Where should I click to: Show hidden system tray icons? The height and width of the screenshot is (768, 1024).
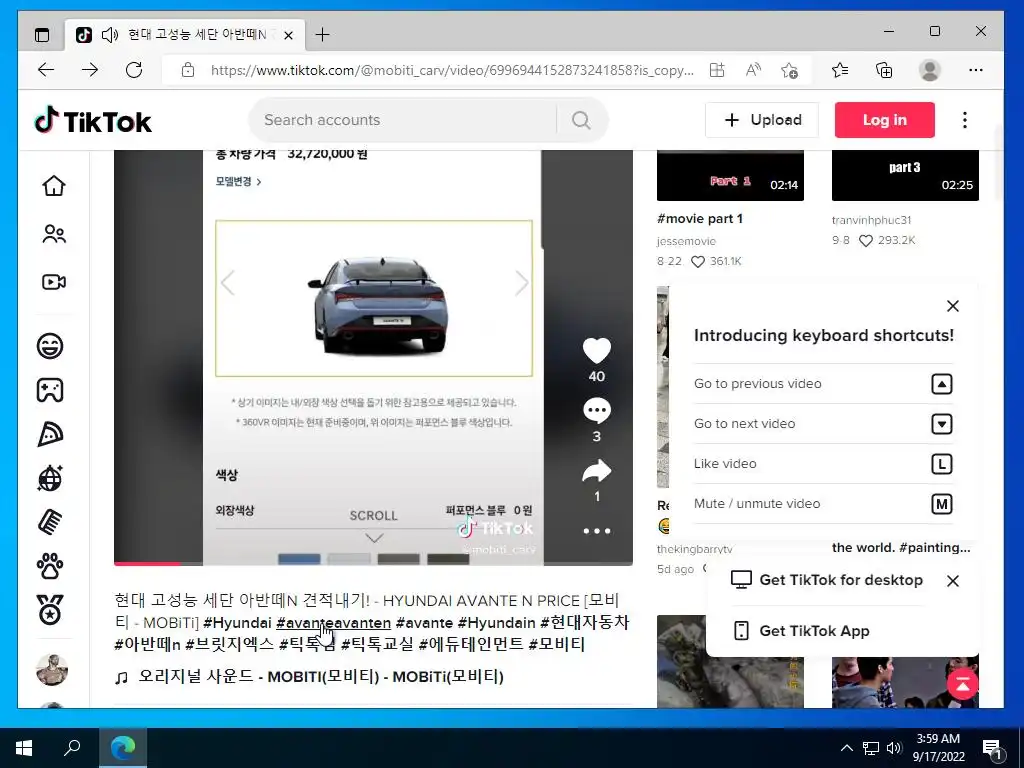846,748
